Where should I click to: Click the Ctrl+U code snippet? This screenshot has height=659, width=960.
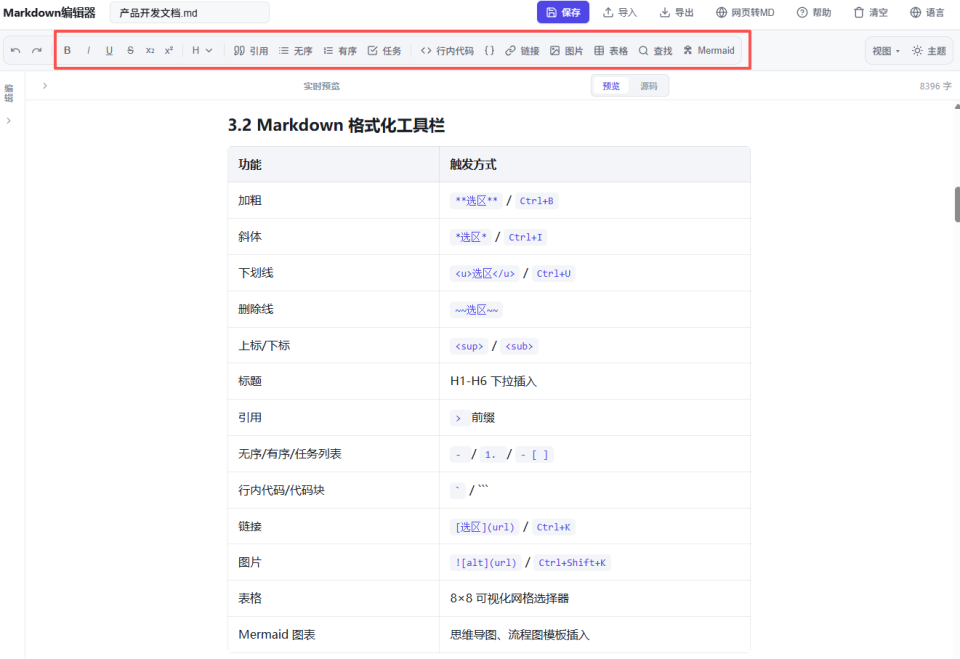553,273
